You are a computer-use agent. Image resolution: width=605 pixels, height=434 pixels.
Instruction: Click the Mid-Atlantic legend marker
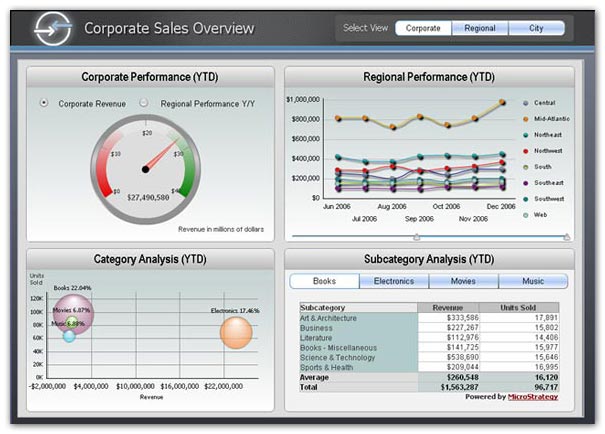[x=526, y=119]
